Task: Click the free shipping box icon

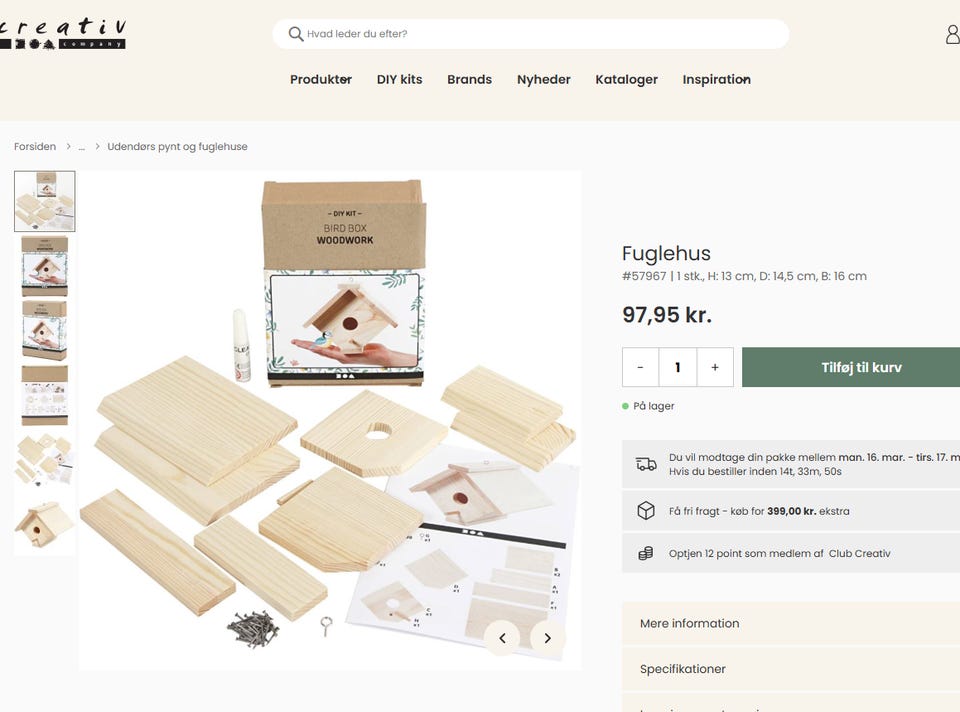Action: (646, 511)
